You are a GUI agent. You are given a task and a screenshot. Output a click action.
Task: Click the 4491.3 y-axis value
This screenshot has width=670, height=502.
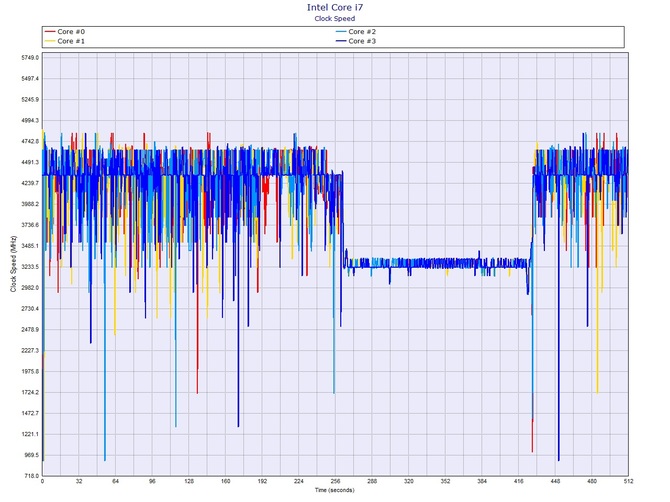pos(30,162)
